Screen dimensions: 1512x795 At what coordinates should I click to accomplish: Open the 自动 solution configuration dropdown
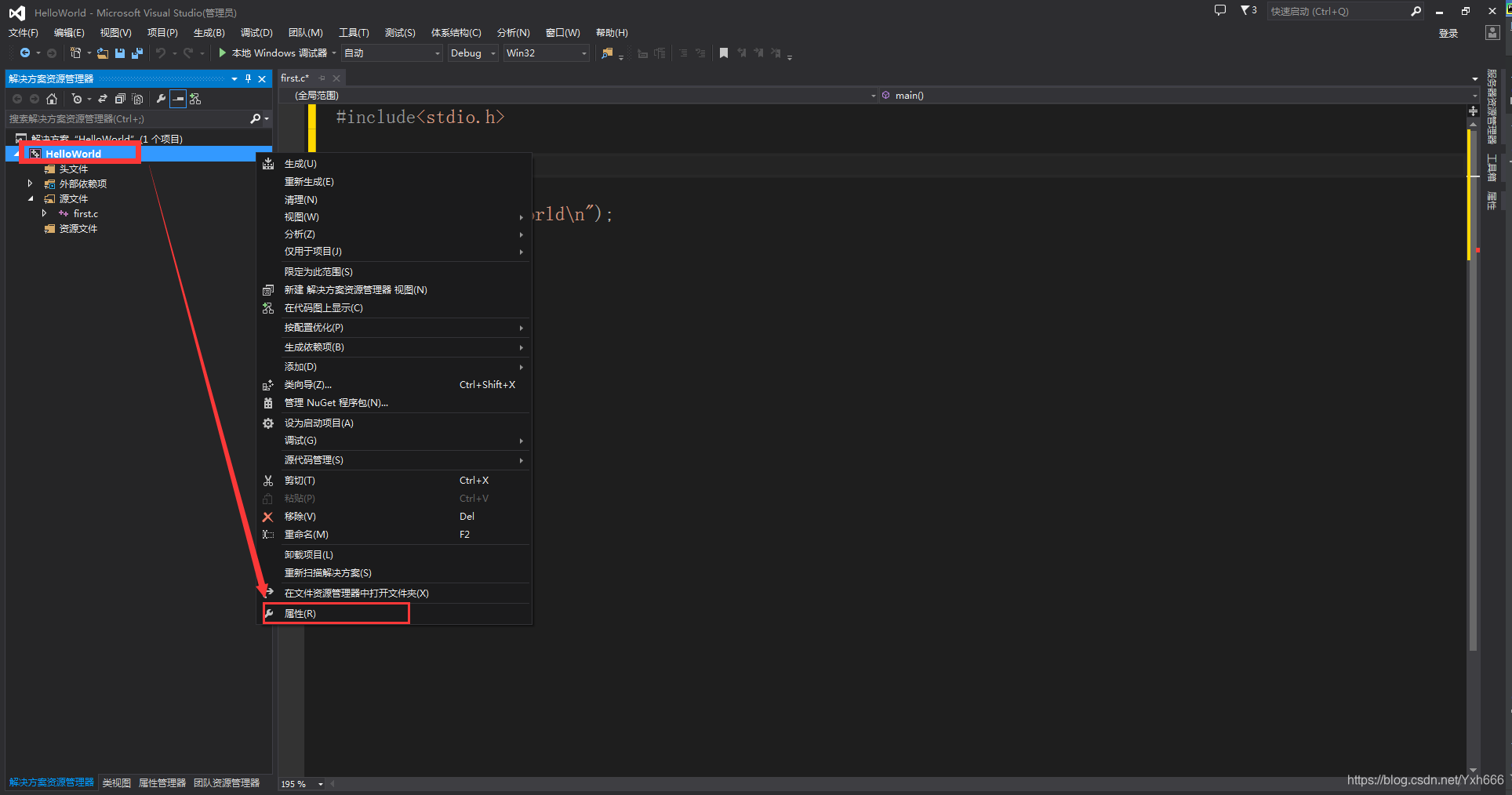tap(392, 53)
